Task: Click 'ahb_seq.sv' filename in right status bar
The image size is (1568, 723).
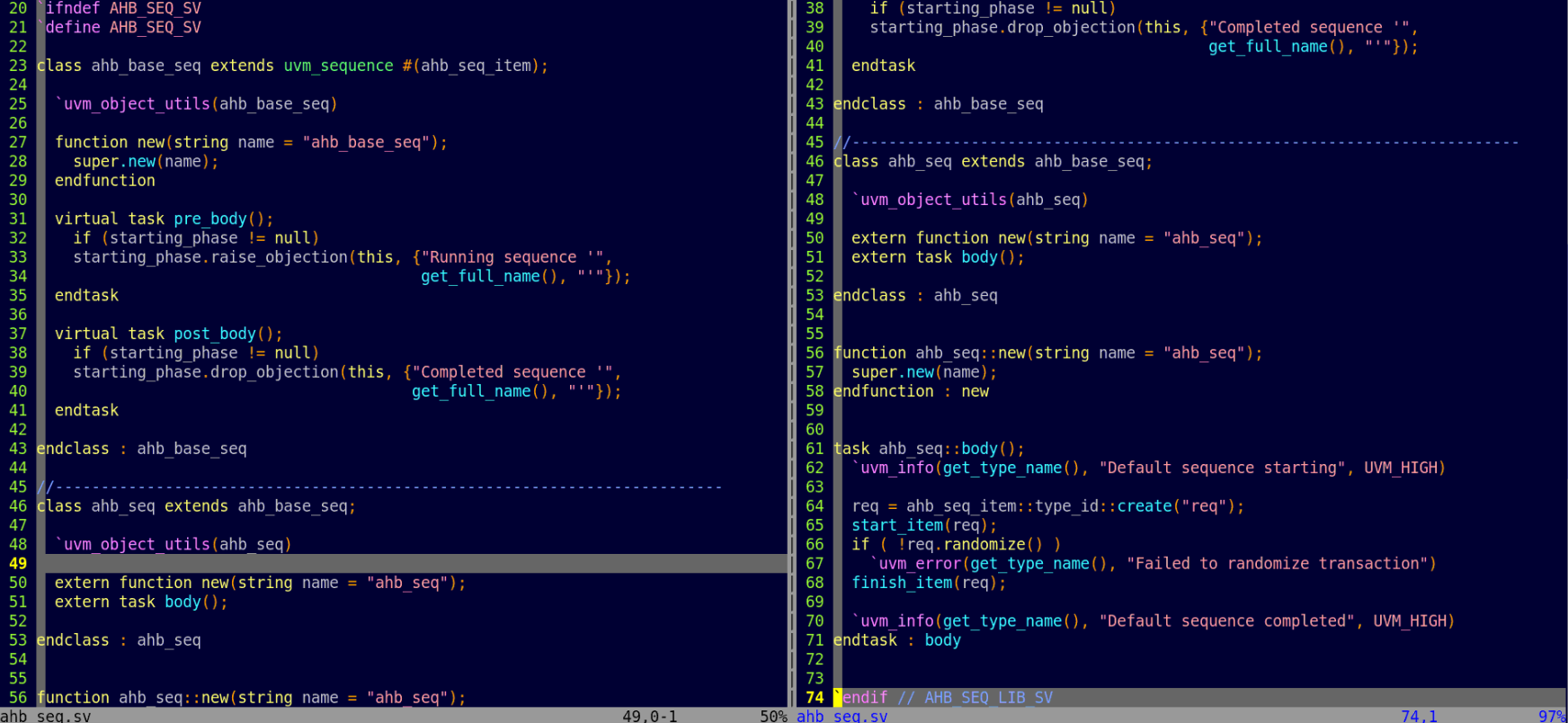Action: tap(842, 716)
